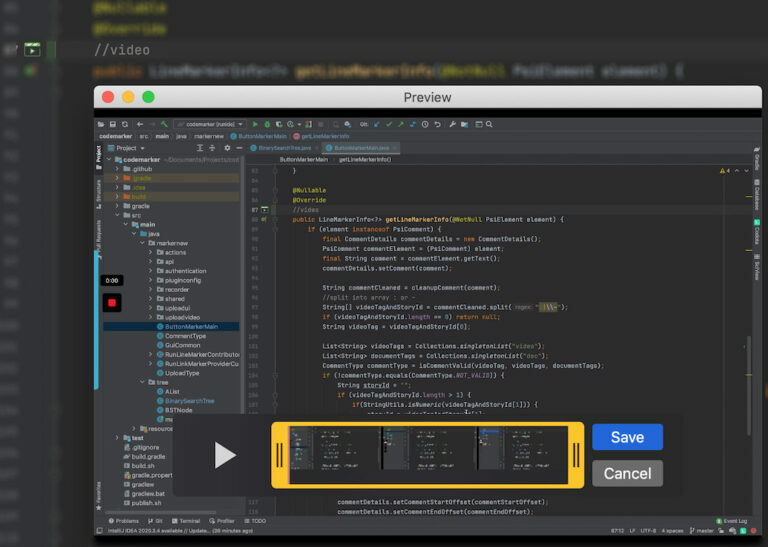Open the TODO tool window tab
Viewport: 768px width, 547px height.
(255, 521)
